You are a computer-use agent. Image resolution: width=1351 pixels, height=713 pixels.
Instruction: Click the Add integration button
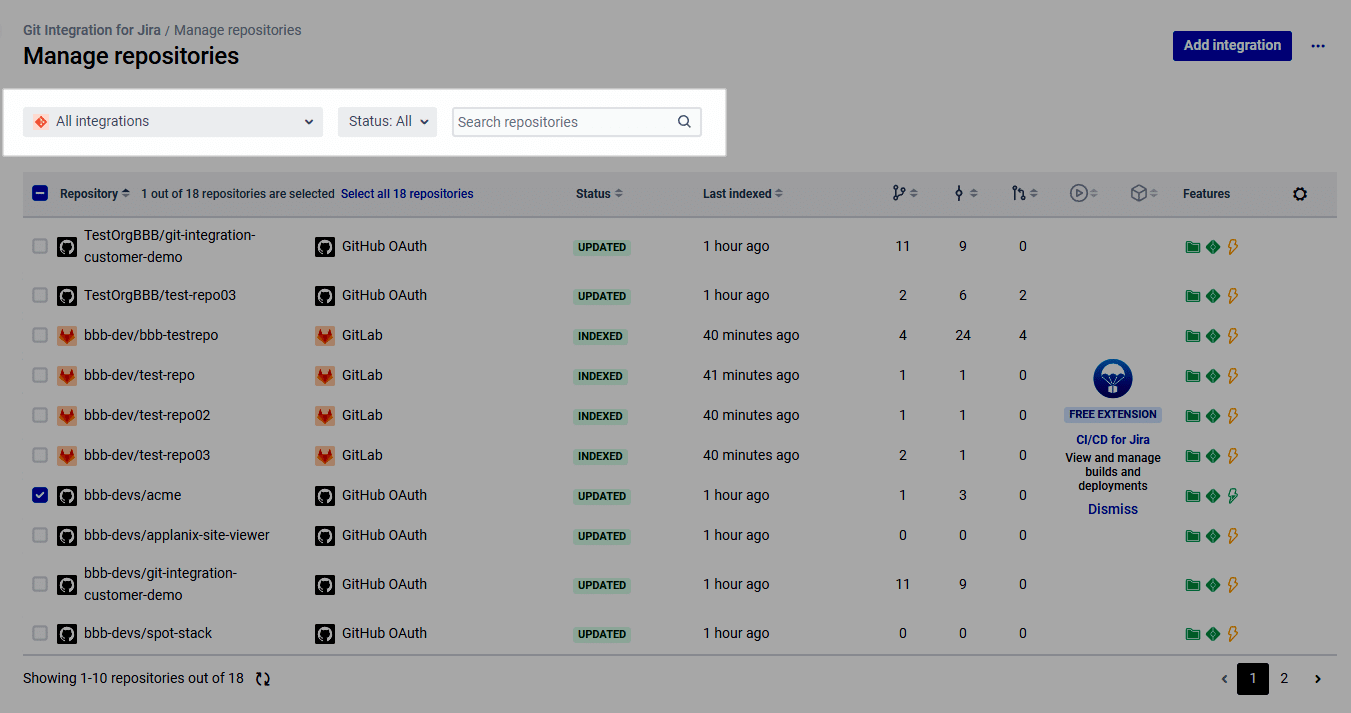1232,45
